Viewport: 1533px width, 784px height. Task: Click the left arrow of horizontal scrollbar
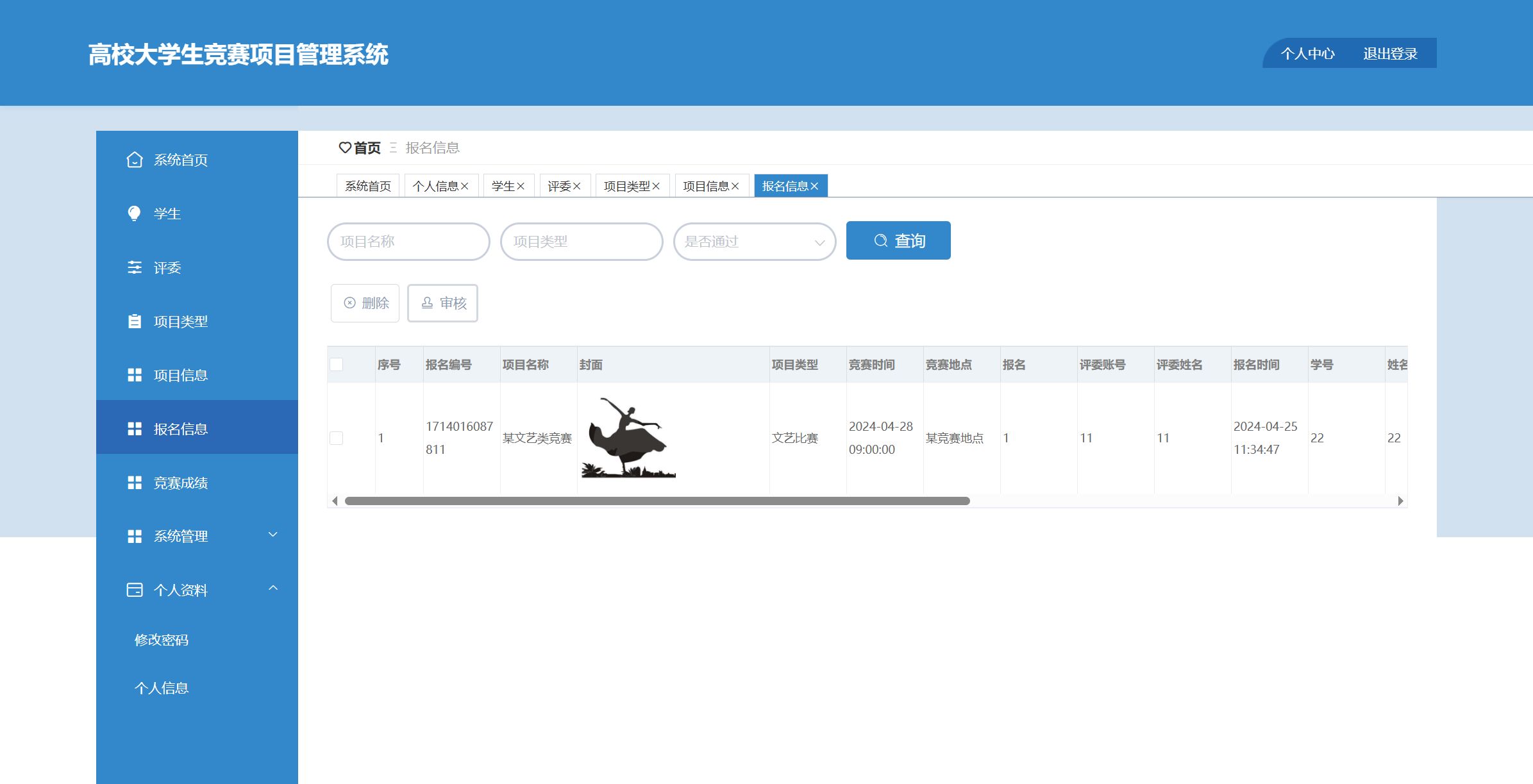(x=335, y=501)
